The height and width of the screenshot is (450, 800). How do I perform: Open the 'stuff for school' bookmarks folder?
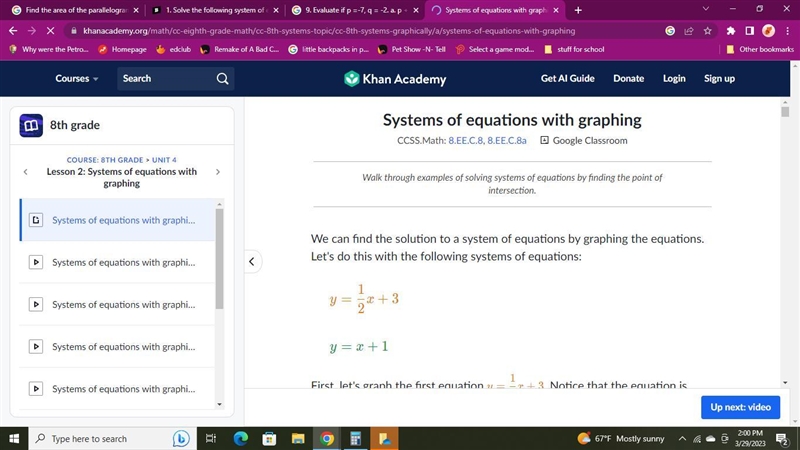[x=574, y=49]
